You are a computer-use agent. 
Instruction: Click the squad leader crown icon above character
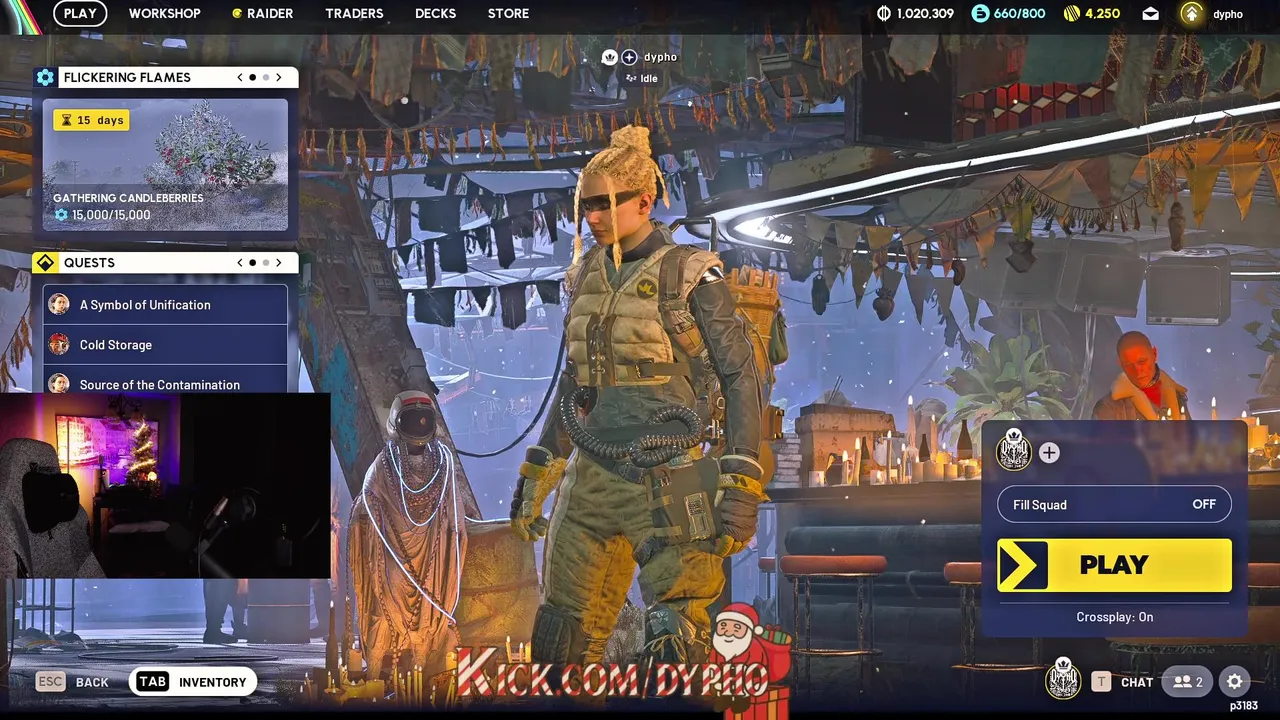[x=609, y=57]
